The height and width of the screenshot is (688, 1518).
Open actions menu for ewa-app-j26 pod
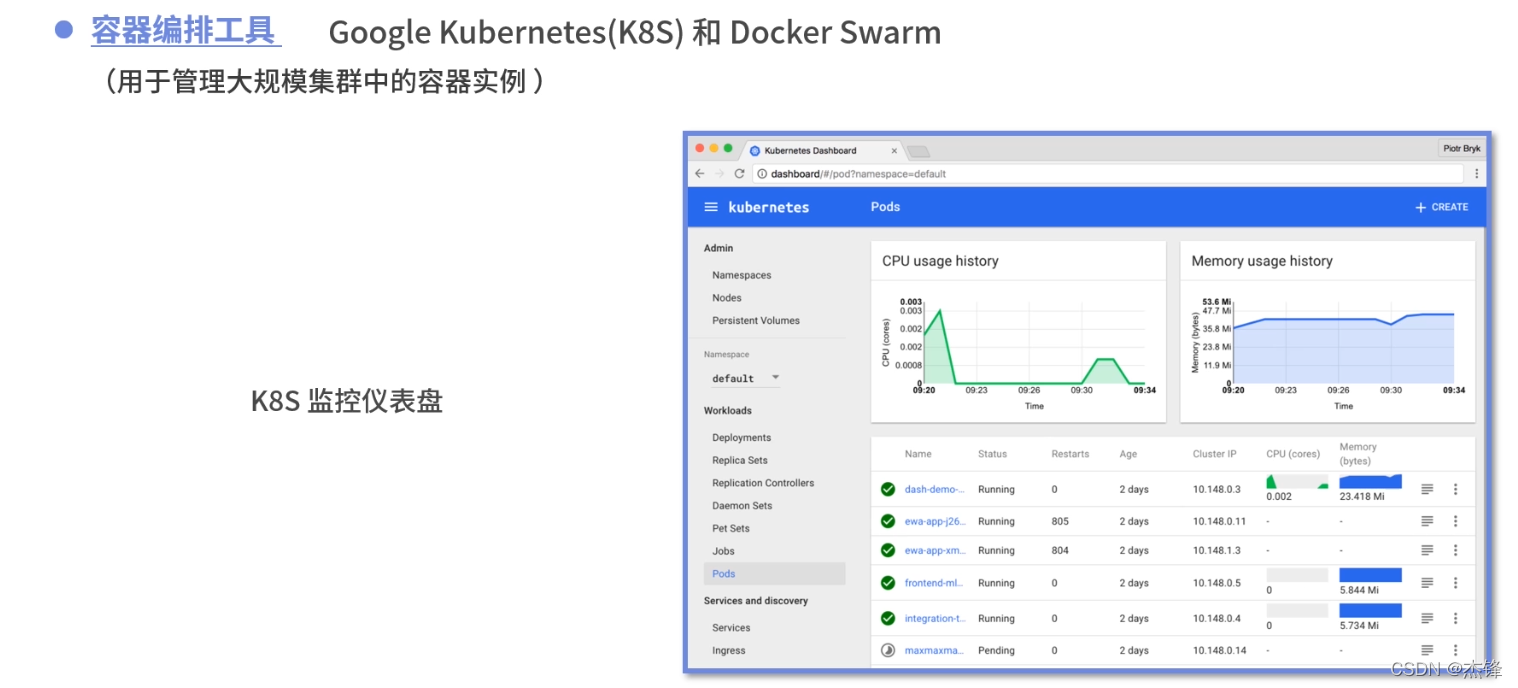click(1456, 521)
